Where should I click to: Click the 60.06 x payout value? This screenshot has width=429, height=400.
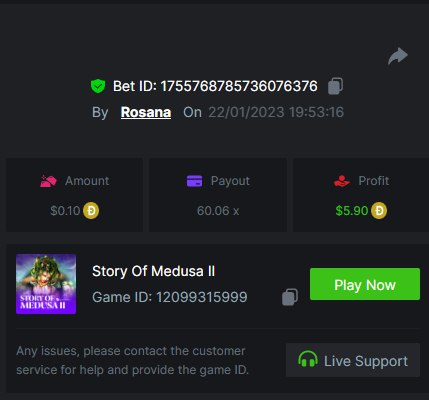pyautogui.click(x=218, y=211)
